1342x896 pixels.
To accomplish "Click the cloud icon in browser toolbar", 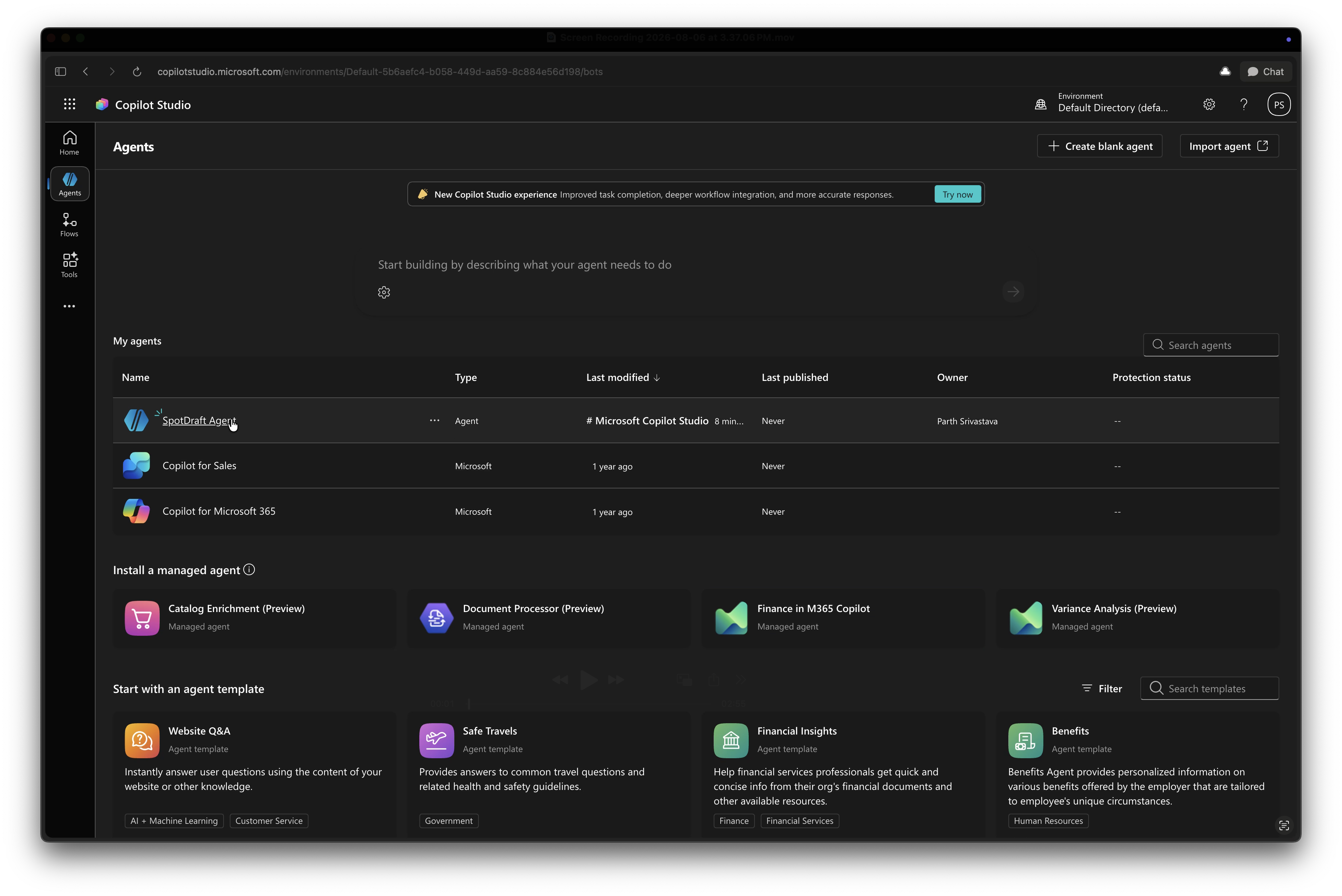I will pos(1225,71).
